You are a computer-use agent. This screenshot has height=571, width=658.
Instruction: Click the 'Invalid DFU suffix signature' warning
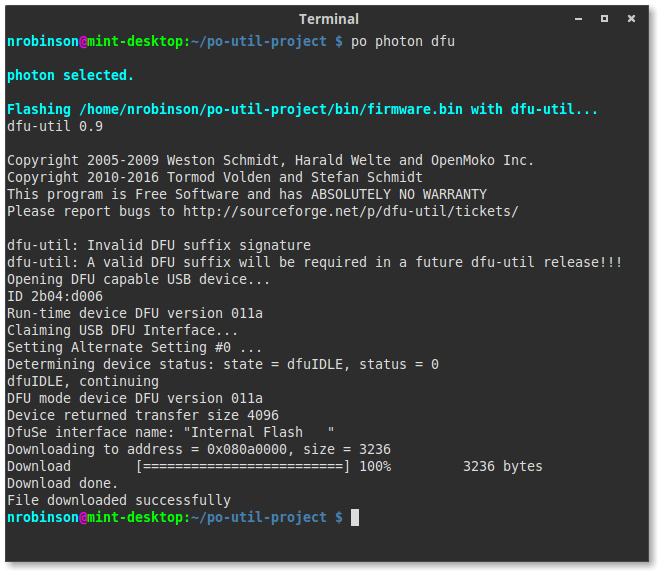tap(199, 245)
